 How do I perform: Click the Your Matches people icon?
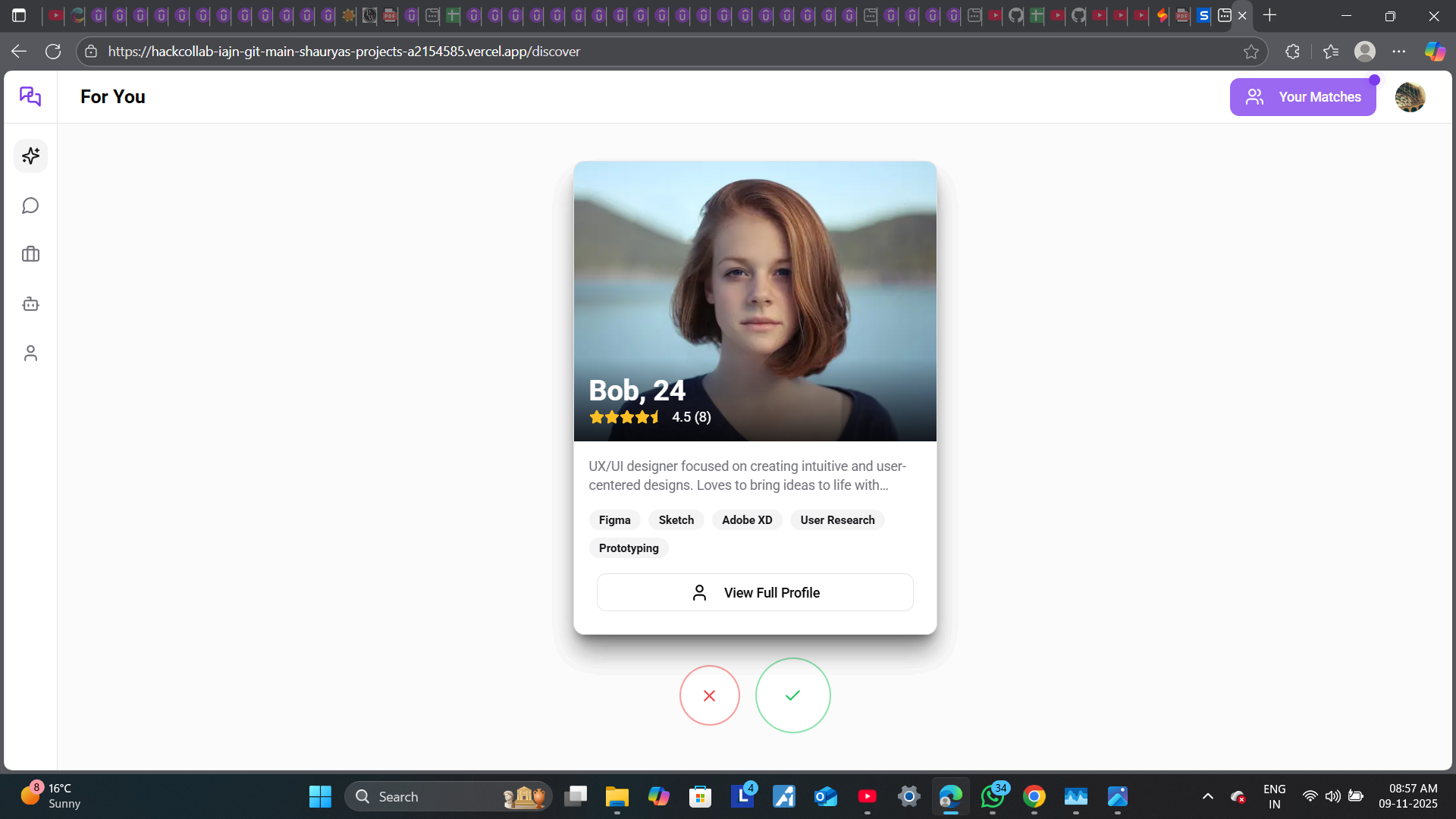tap(1256, 97)
